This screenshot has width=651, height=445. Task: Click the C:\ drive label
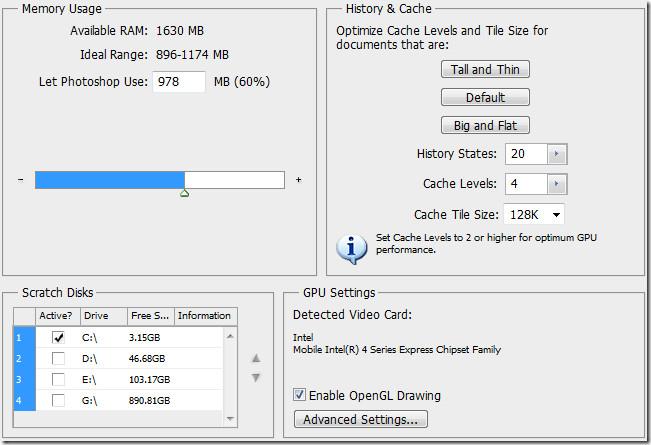pyautogui.click(x=89, y=337)
